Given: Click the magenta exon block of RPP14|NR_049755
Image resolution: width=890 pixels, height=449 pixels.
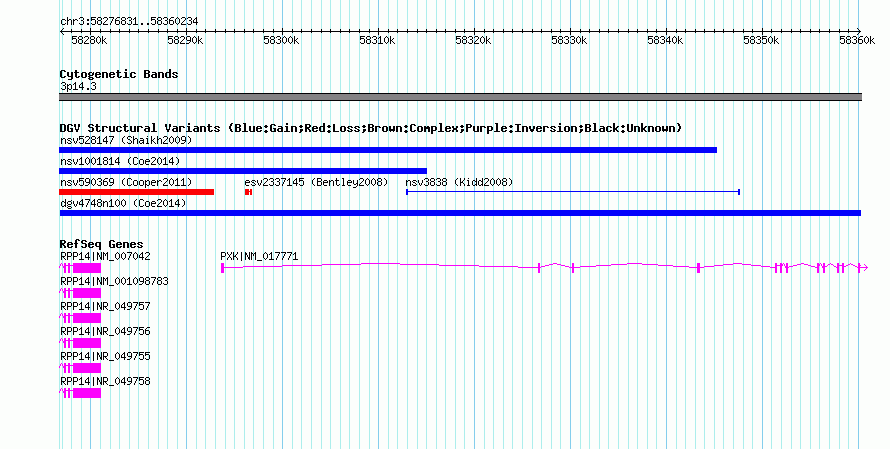Looking at the screenshot, I should coord(87,368).
